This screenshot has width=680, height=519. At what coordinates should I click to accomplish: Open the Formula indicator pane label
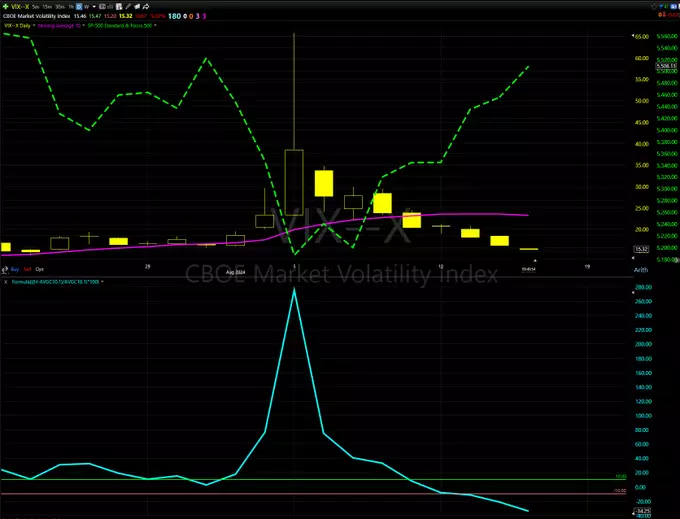[50, 284]
